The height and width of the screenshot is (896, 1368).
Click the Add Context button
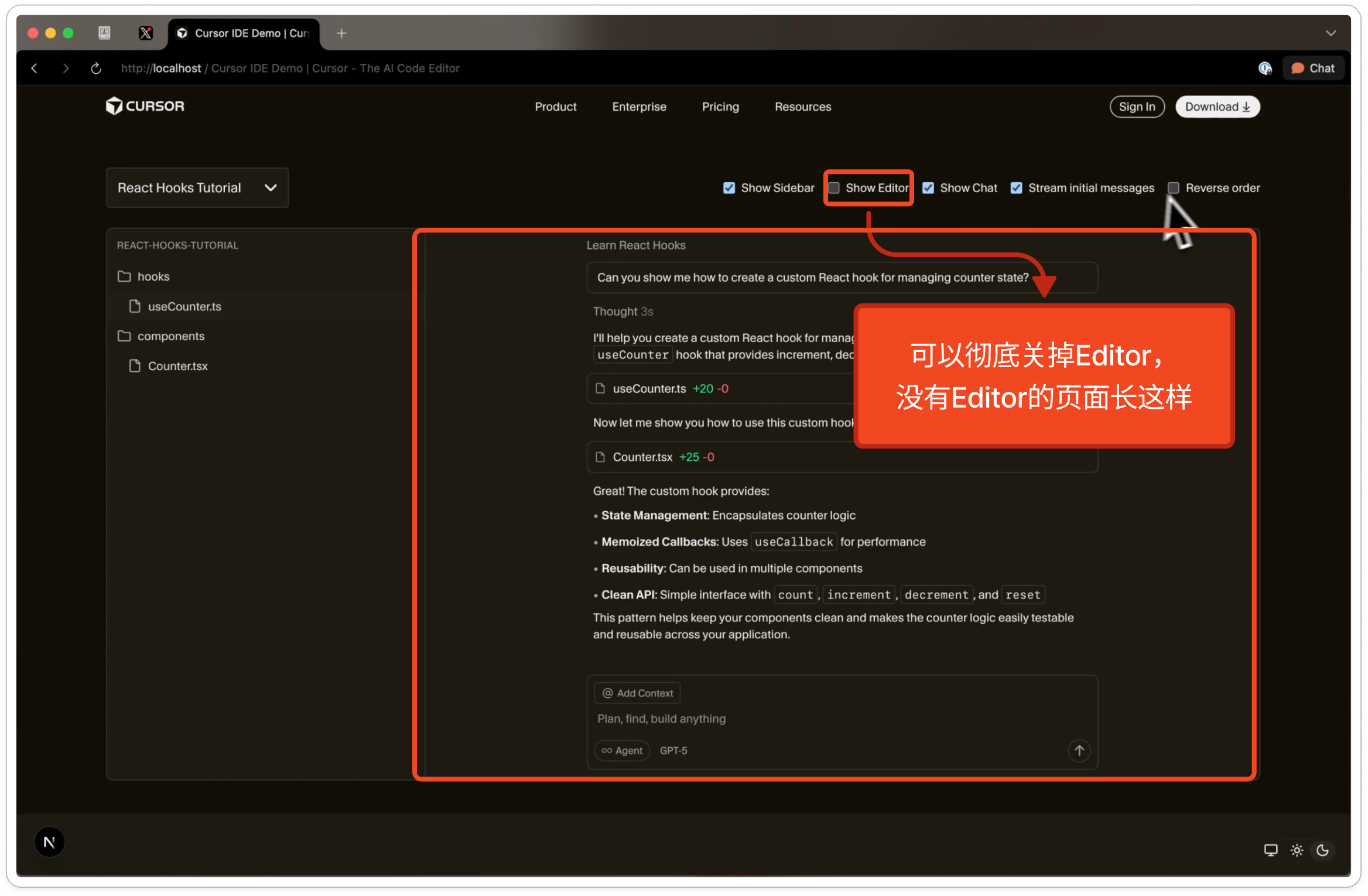pos(638,693)
